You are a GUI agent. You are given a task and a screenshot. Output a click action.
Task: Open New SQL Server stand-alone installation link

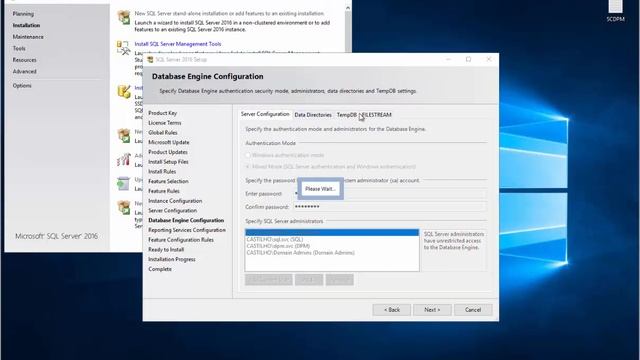click(229, 13)
